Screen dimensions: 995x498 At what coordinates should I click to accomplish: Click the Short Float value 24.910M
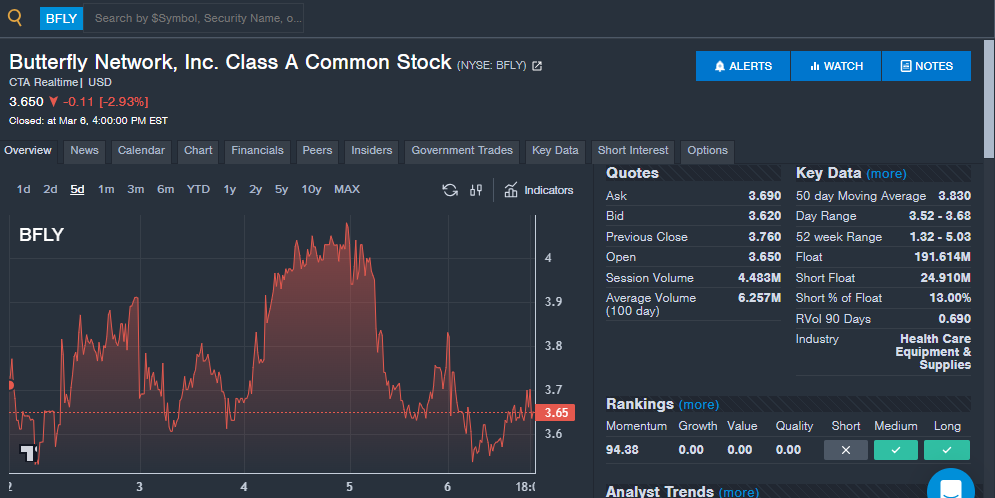point(946,278)
